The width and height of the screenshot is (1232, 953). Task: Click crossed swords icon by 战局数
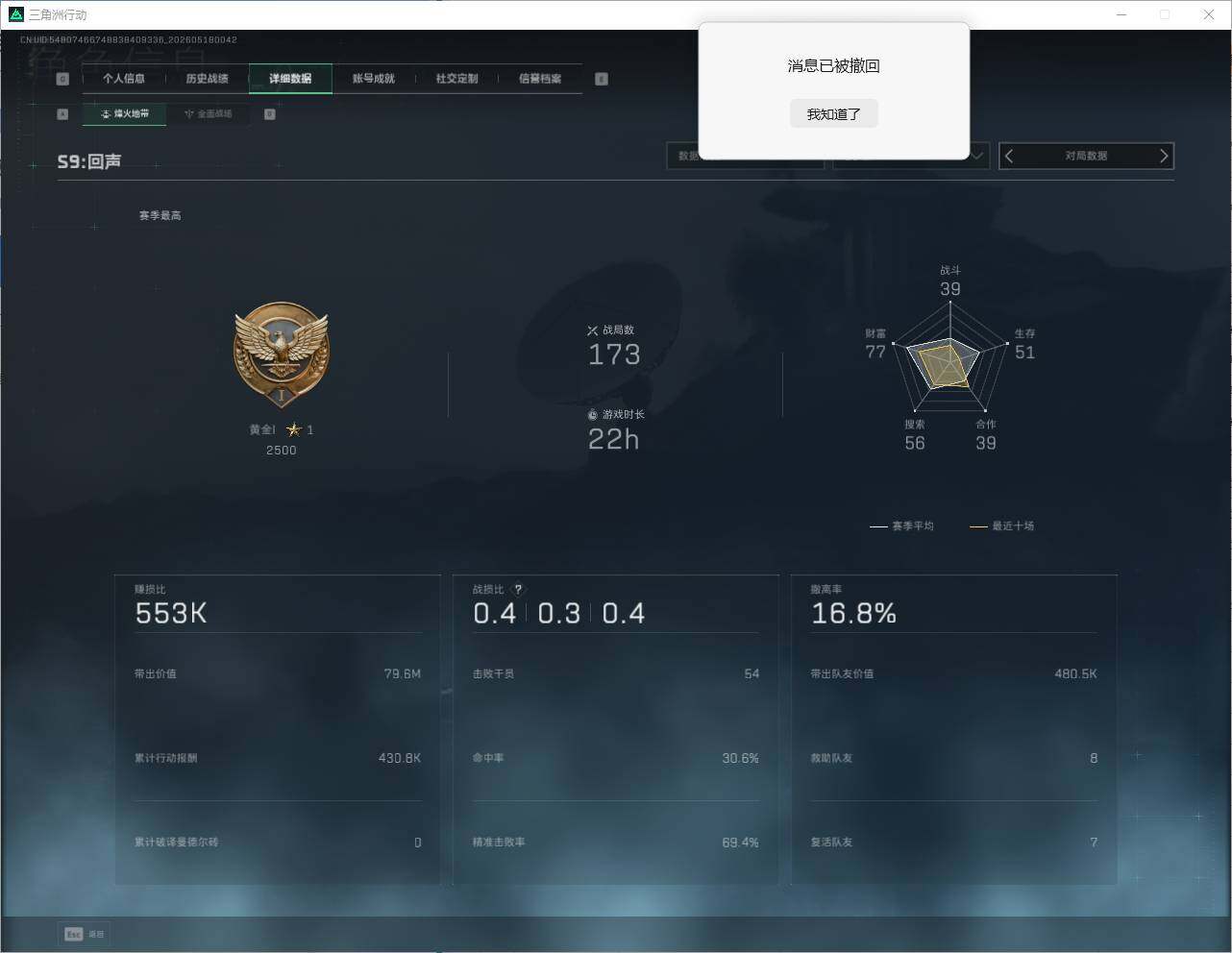pos(592,330)
